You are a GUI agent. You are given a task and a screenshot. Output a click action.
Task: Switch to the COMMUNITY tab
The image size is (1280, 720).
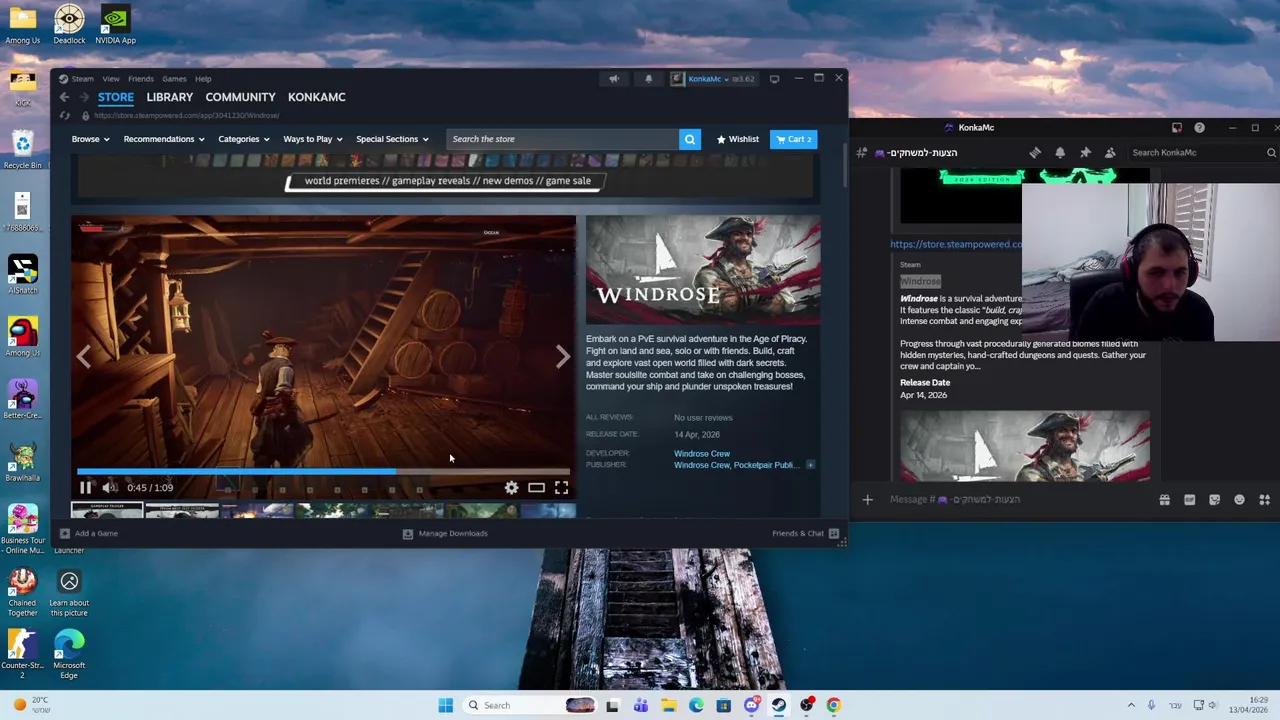tap(240, 97)
